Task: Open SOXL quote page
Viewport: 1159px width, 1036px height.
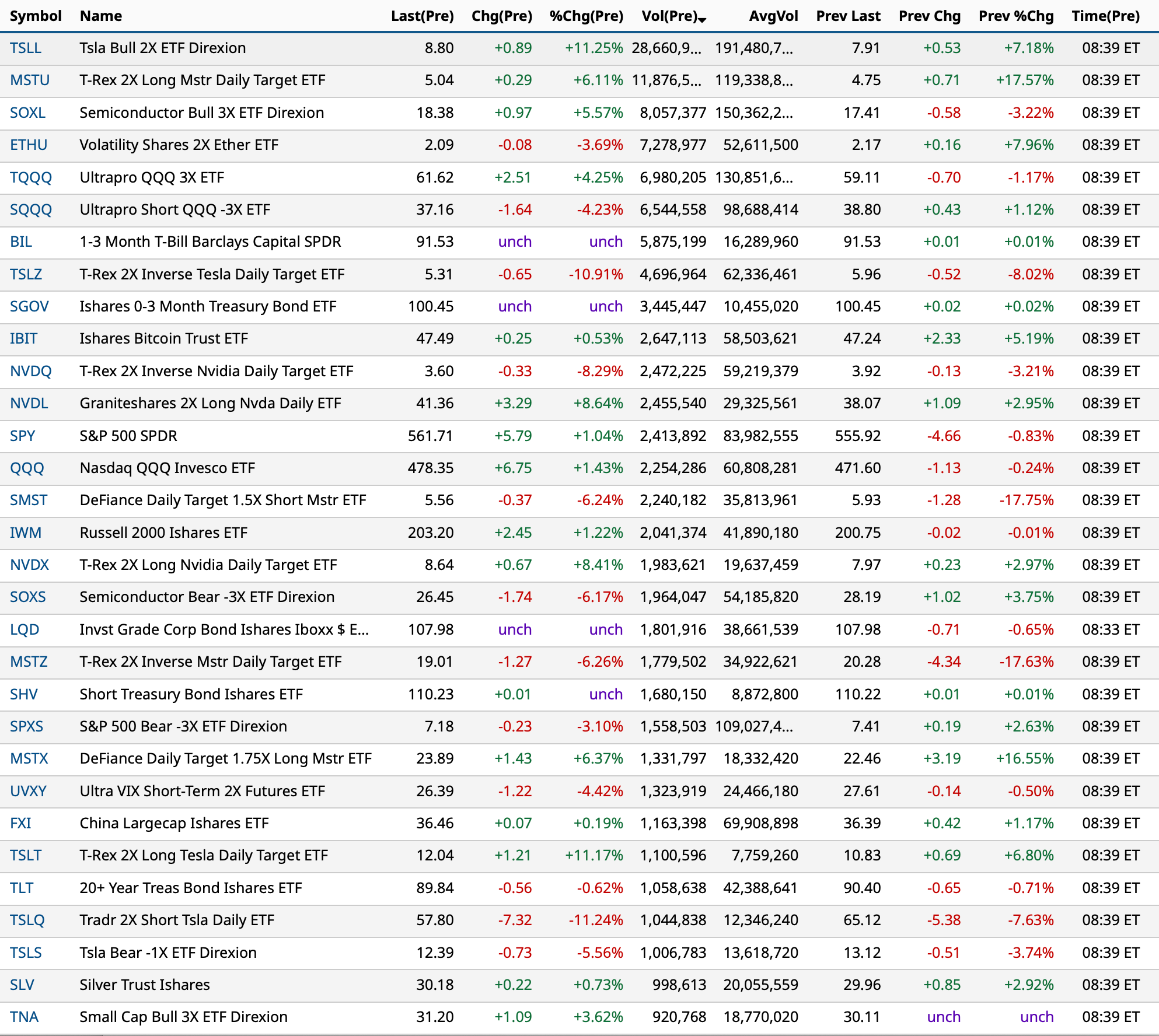Action: click(x=27, y=113)
